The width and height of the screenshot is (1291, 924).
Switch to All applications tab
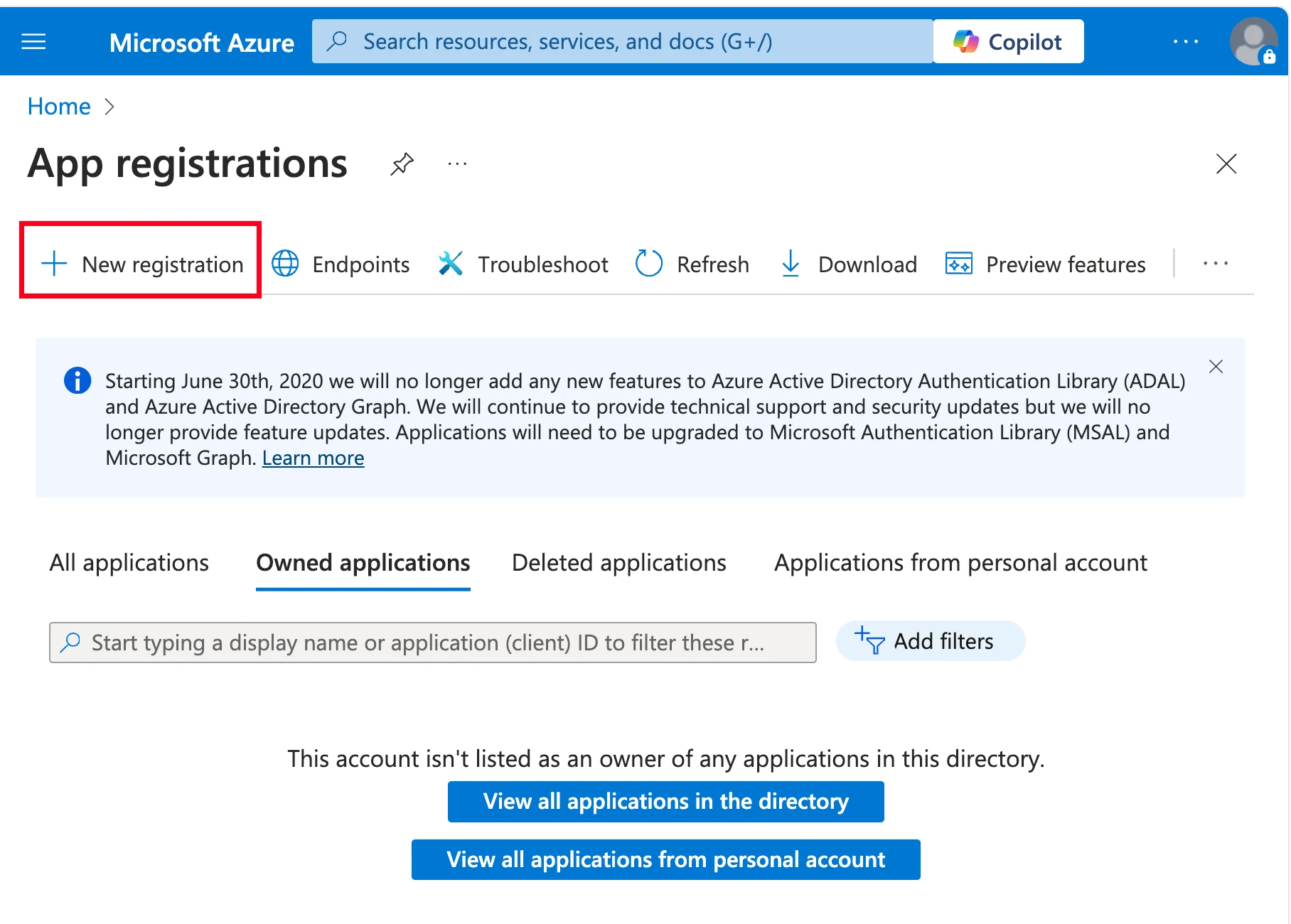(129, 563)
